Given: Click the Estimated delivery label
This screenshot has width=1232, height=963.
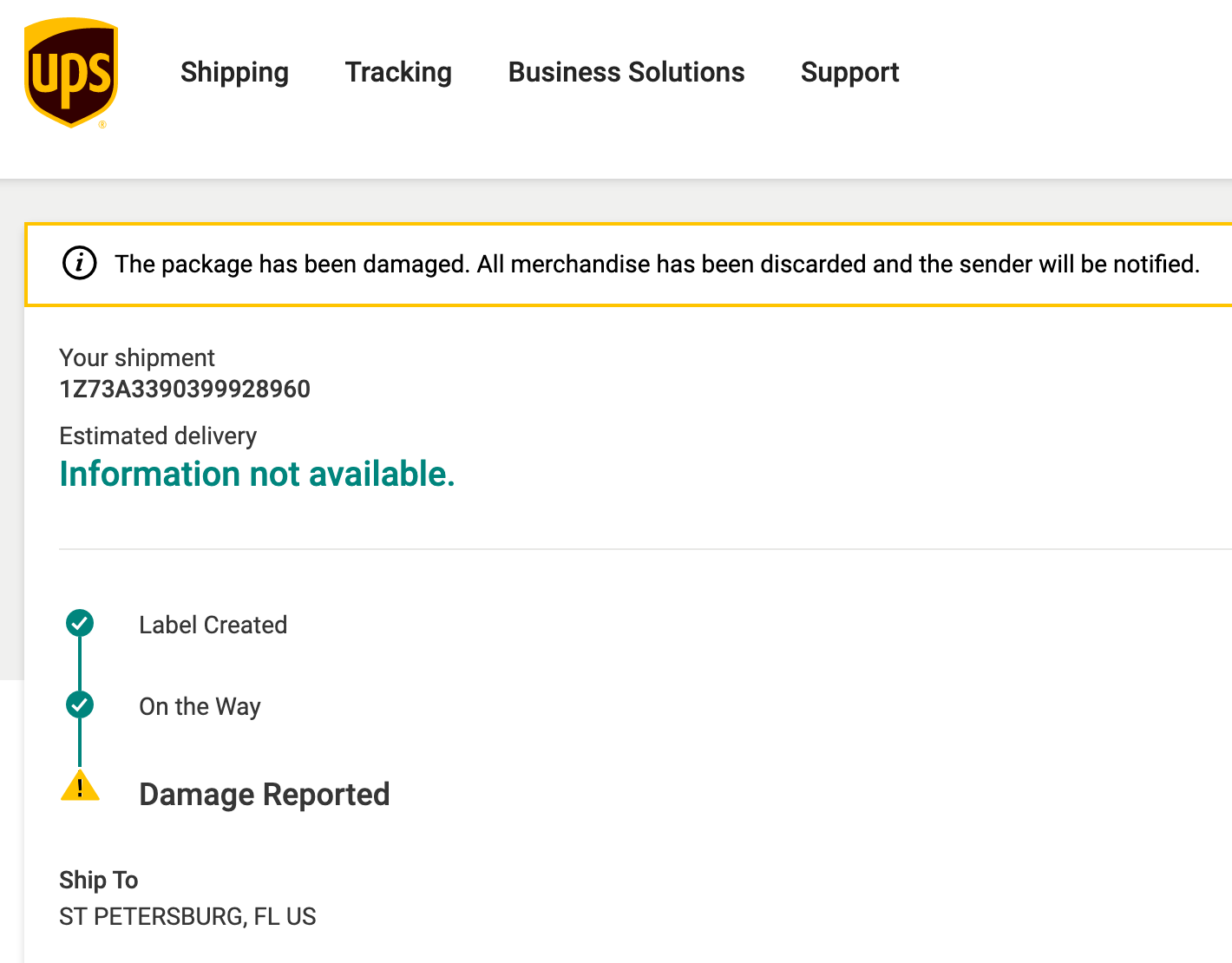Looking at the screenshot, I should coord(158,436).
